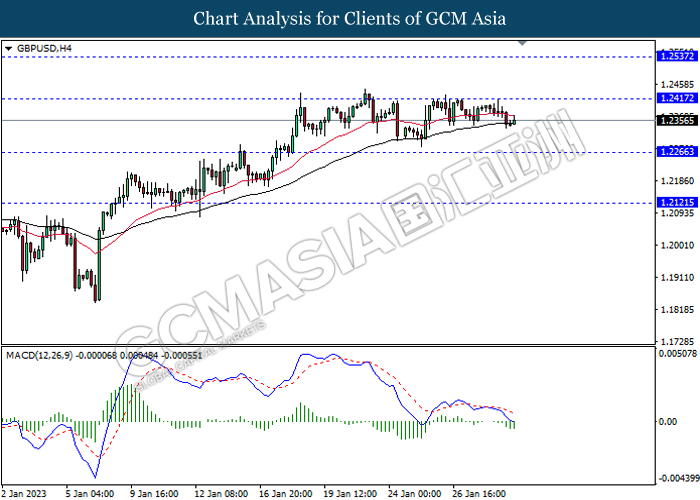Select the 1.21860 price axis value
700x500 pixels.
pyautogui.click(x=677, y=181)
